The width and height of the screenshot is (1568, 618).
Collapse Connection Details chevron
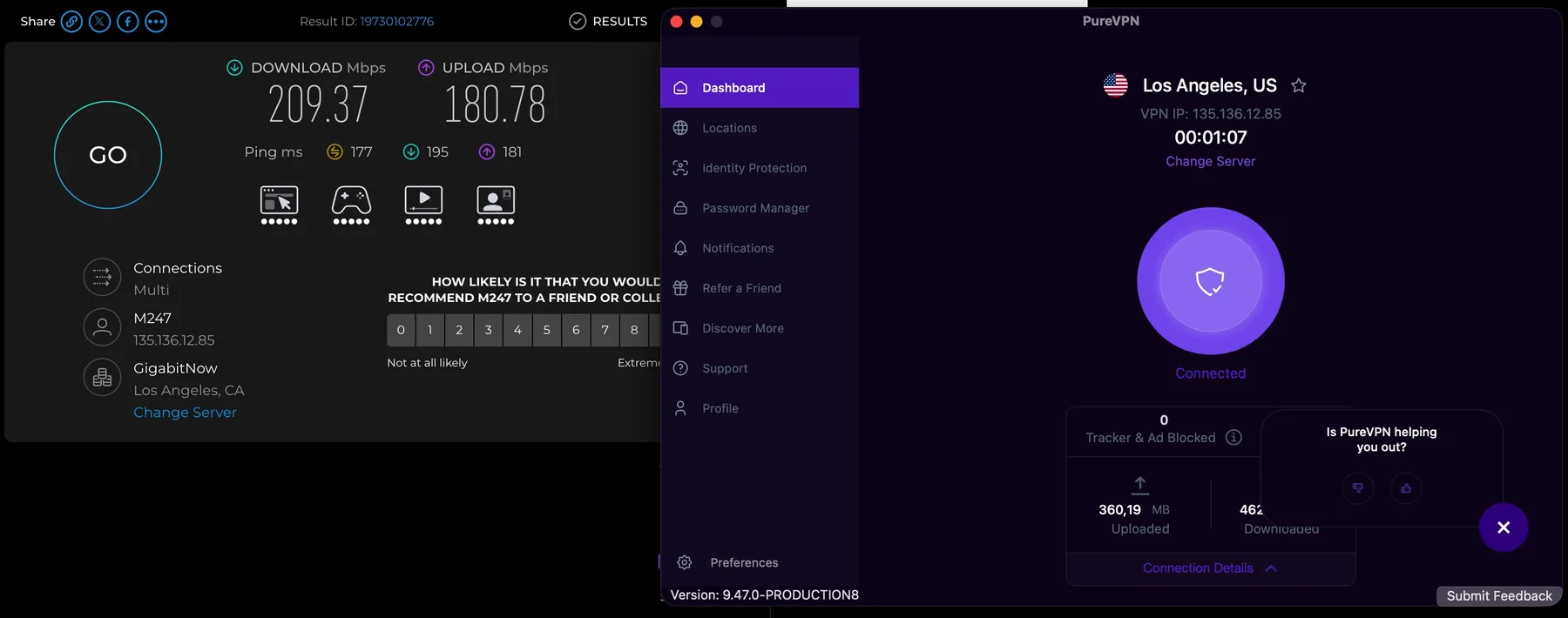(1271, 568)
